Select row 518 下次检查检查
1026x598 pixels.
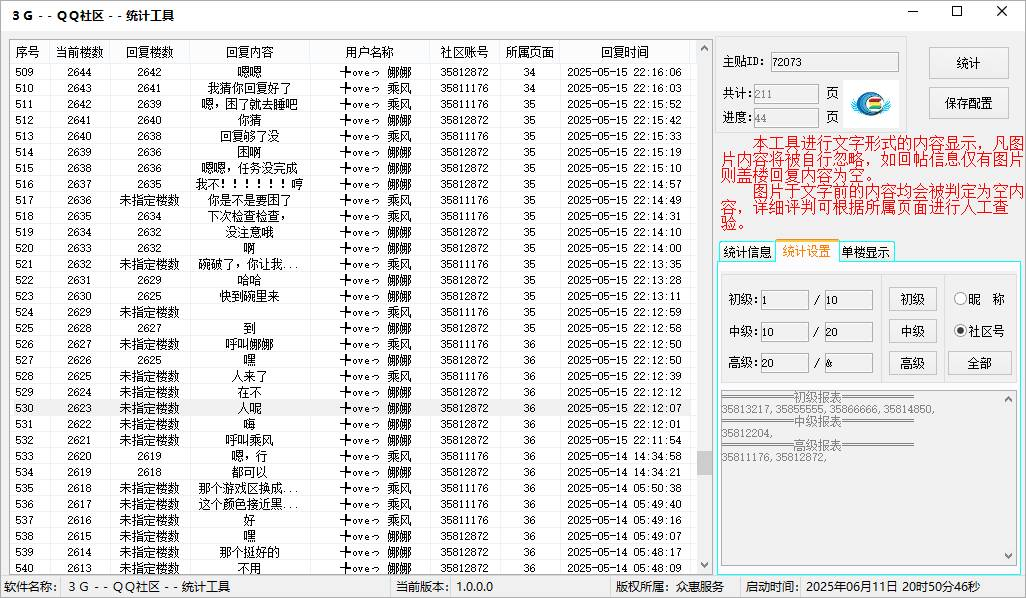pyautogui.click(x=349, y=216)
